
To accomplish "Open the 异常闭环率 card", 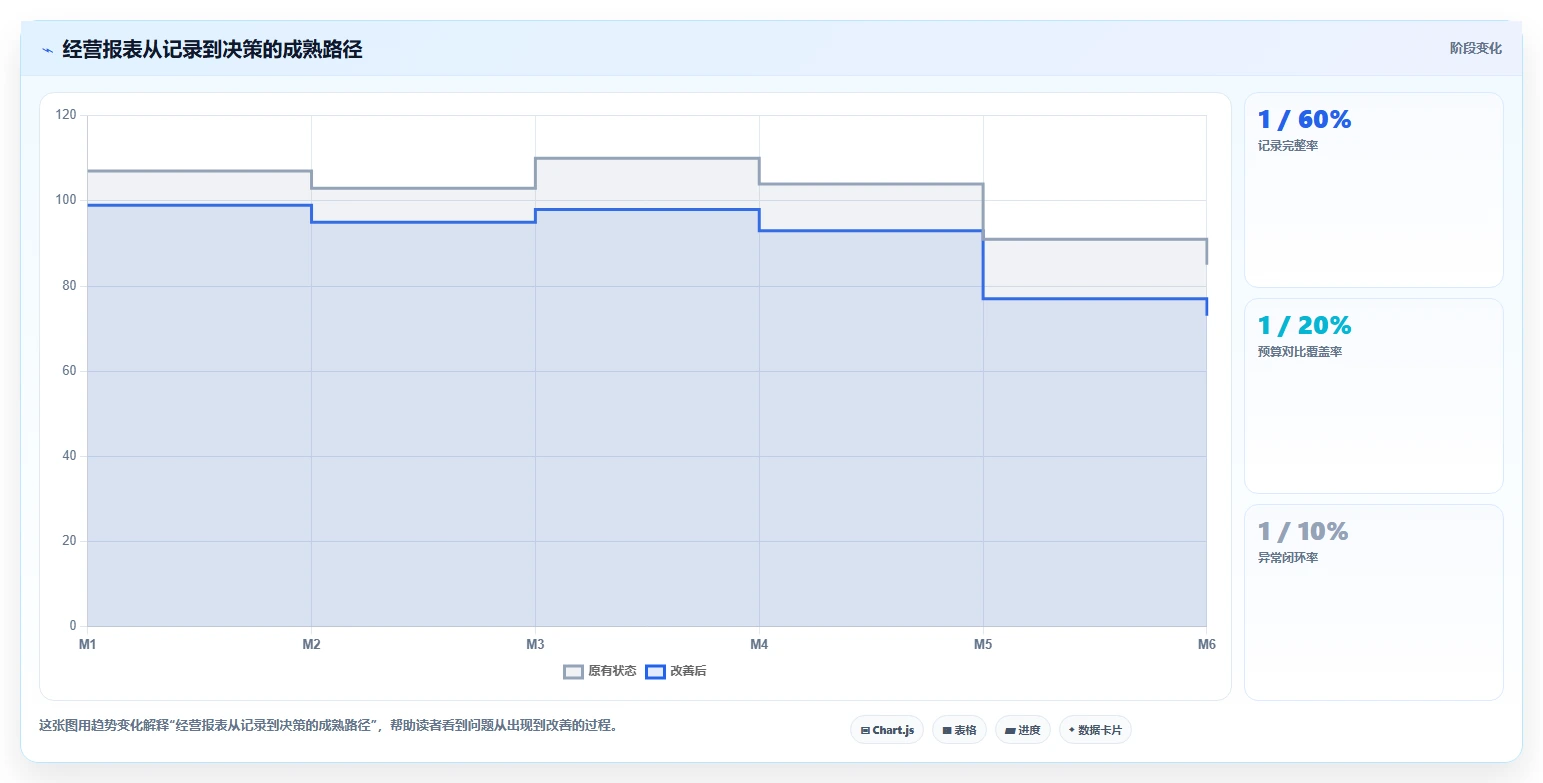I will coord(1373,602).
